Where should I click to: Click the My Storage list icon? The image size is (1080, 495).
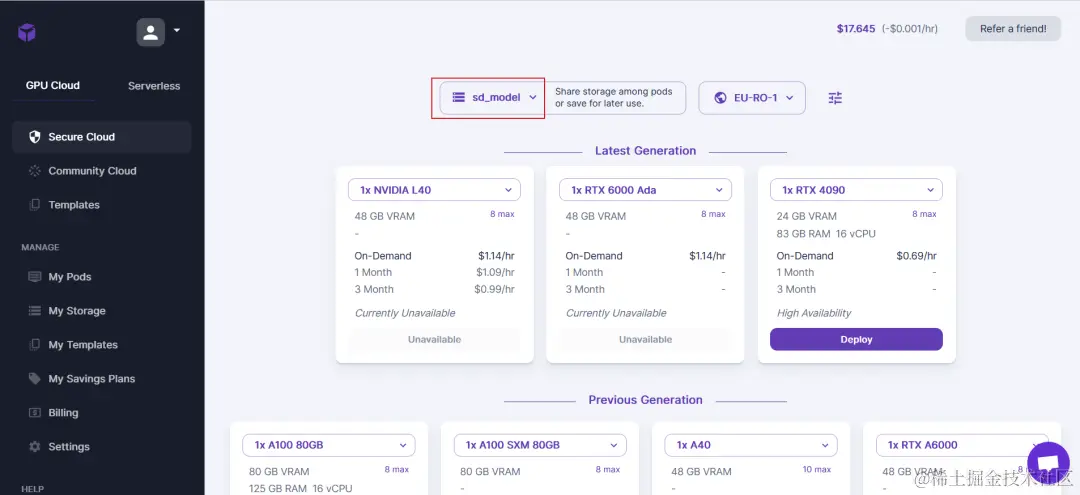(34, 310)
